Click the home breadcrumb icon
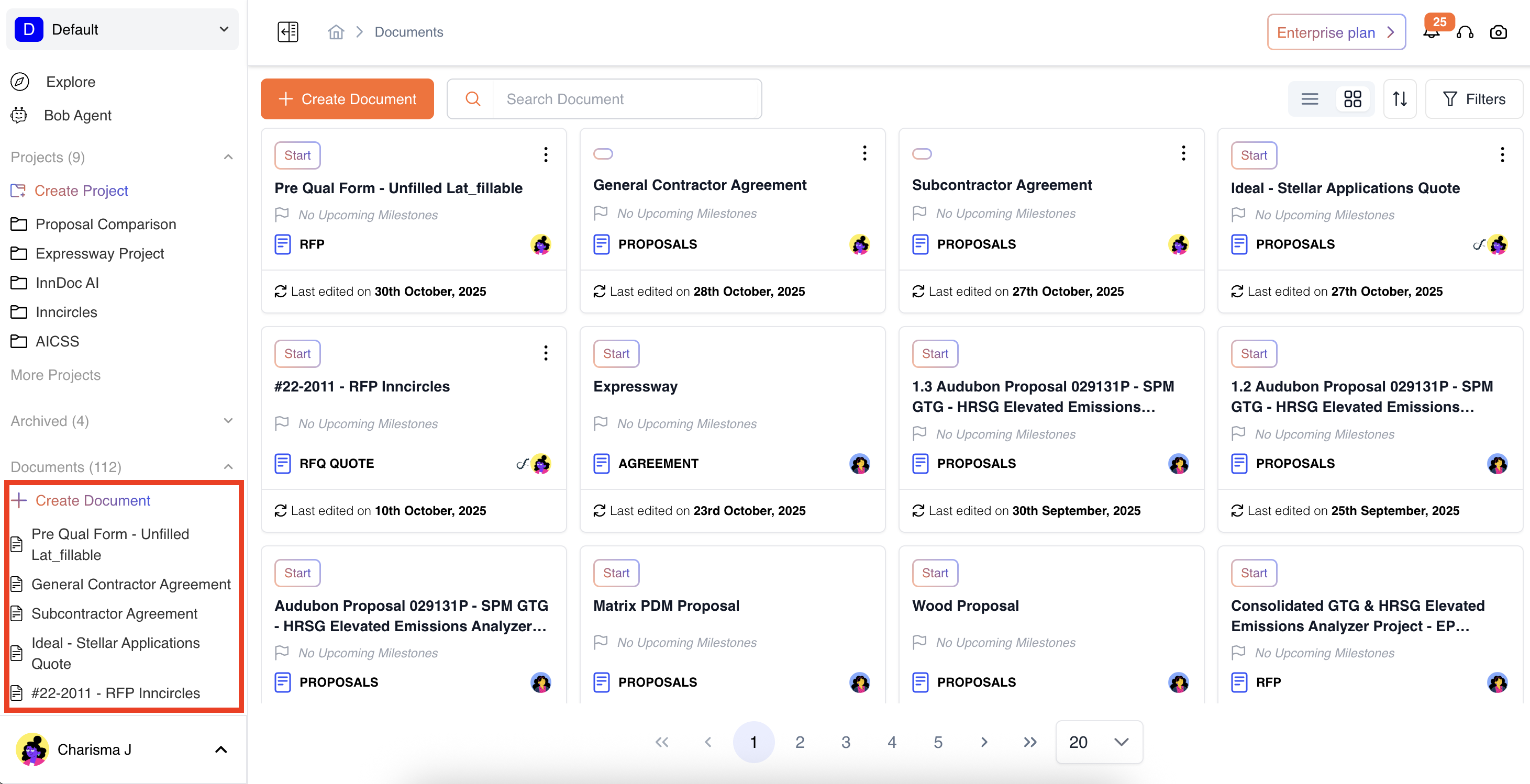 point(336,32)
